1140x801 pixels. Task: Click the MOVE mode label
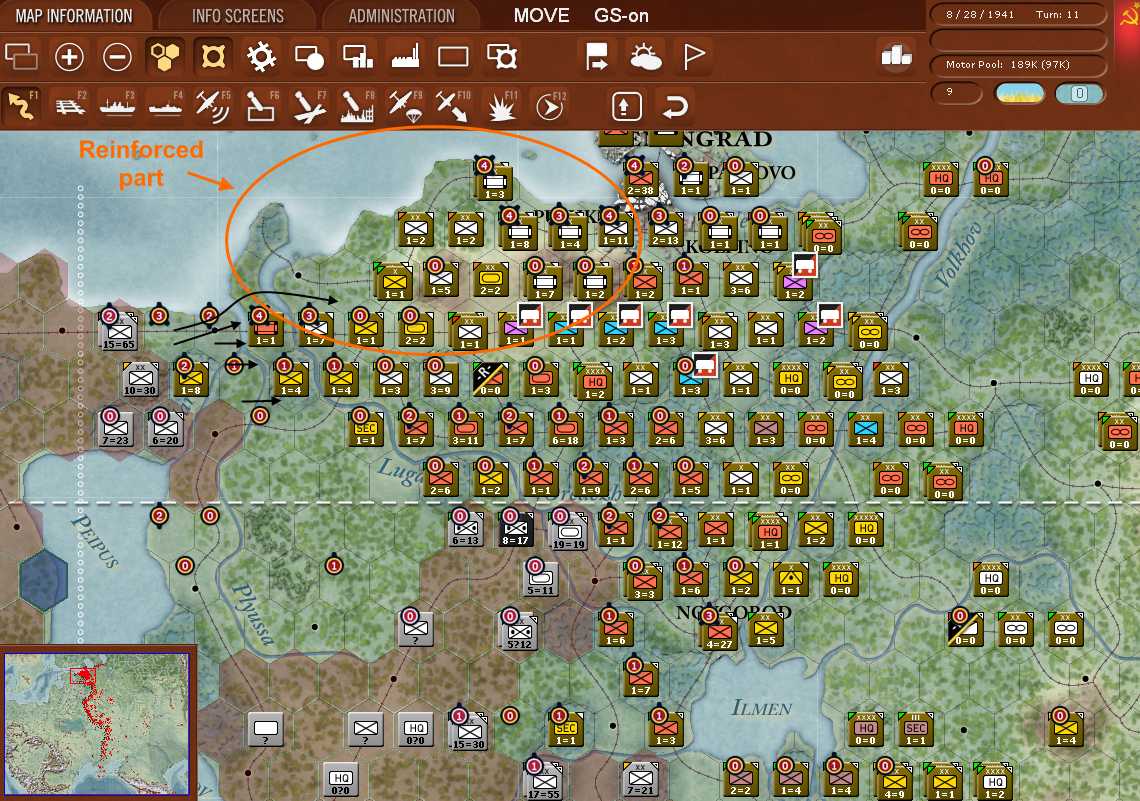(542, 15)
